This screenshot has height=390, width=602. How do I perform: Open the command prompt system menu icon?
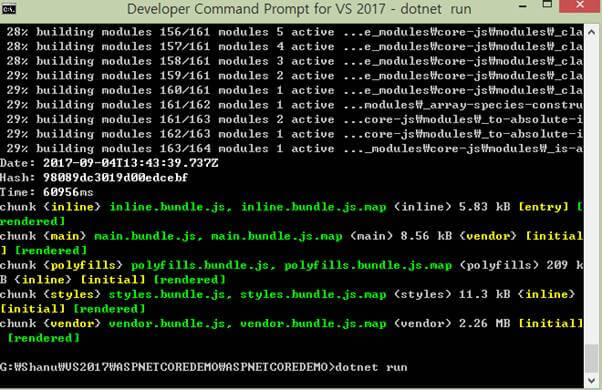pos(8,9)
